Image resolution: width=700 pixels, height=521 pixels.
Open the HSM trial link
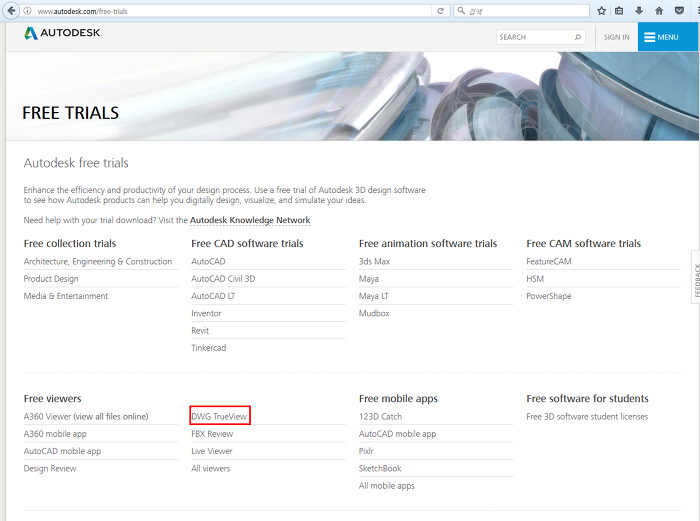coord(535,279)
